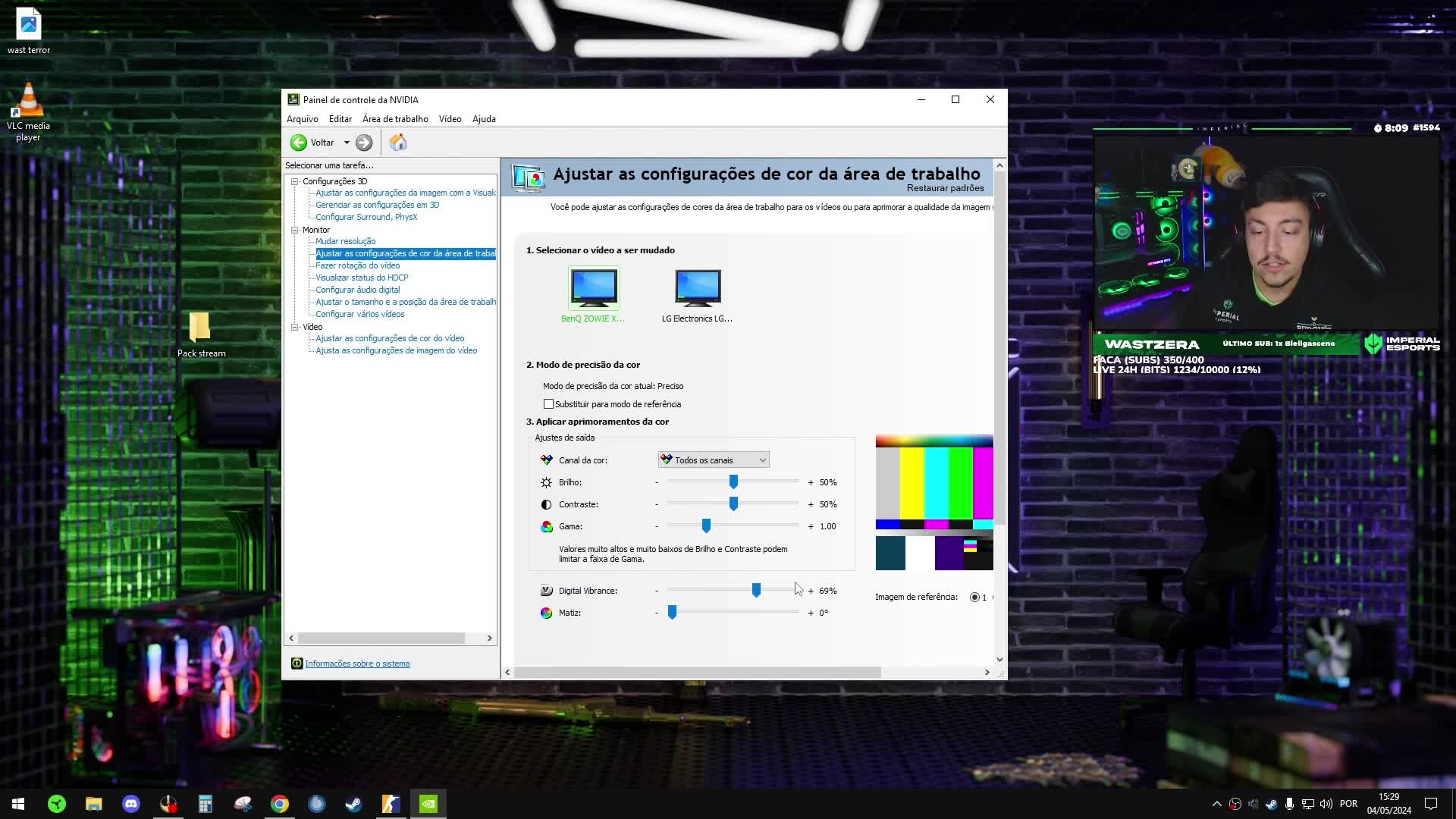
Task: Click the Matiz color wheel icon
Action: 546,613
